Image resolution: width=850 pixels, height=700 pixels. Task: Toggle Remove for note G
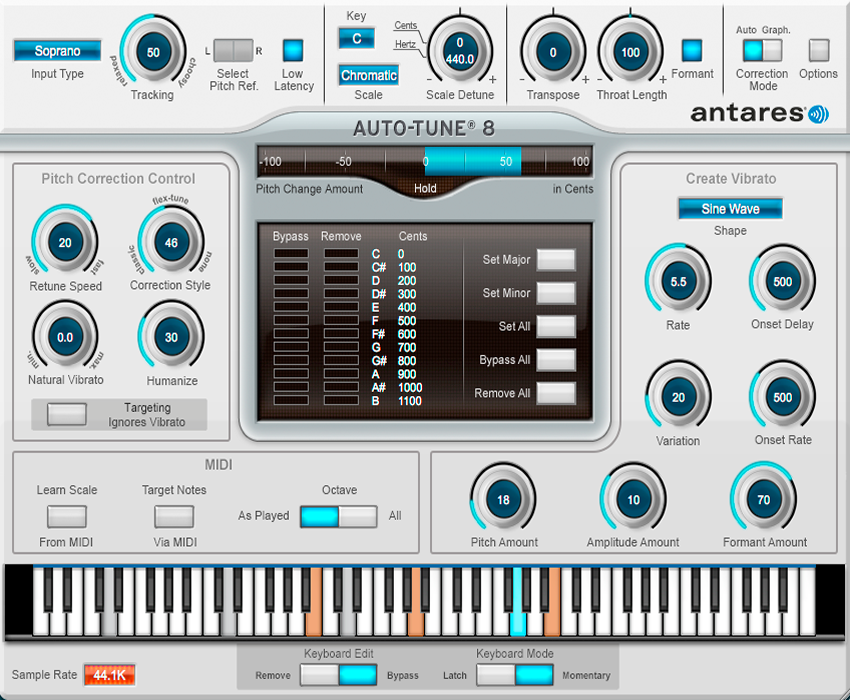tap(341, 346)
